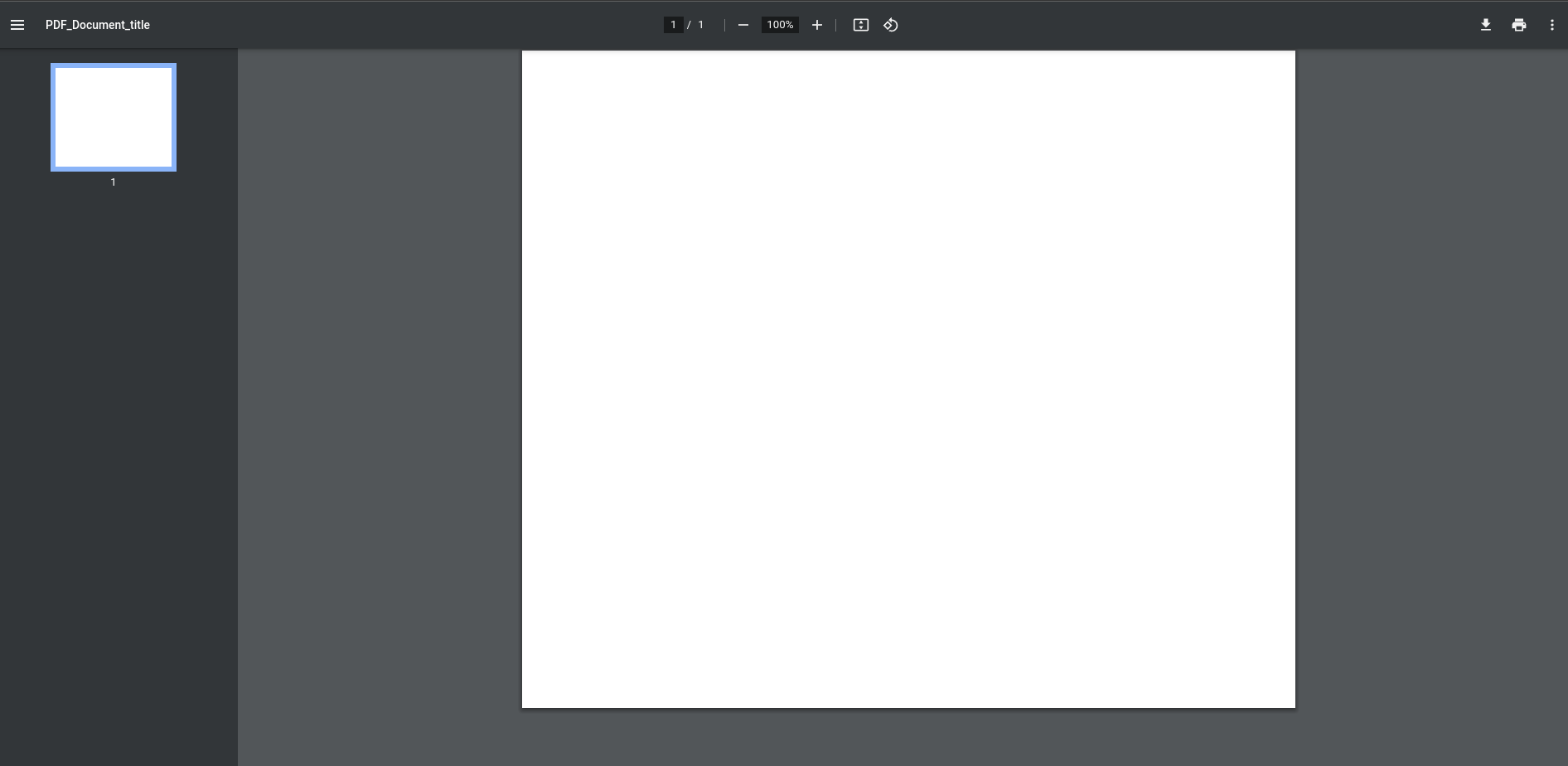This screenshot has height=766, width=1568.
Task: Download the PDF file
Action: [x=1486, y=25]
